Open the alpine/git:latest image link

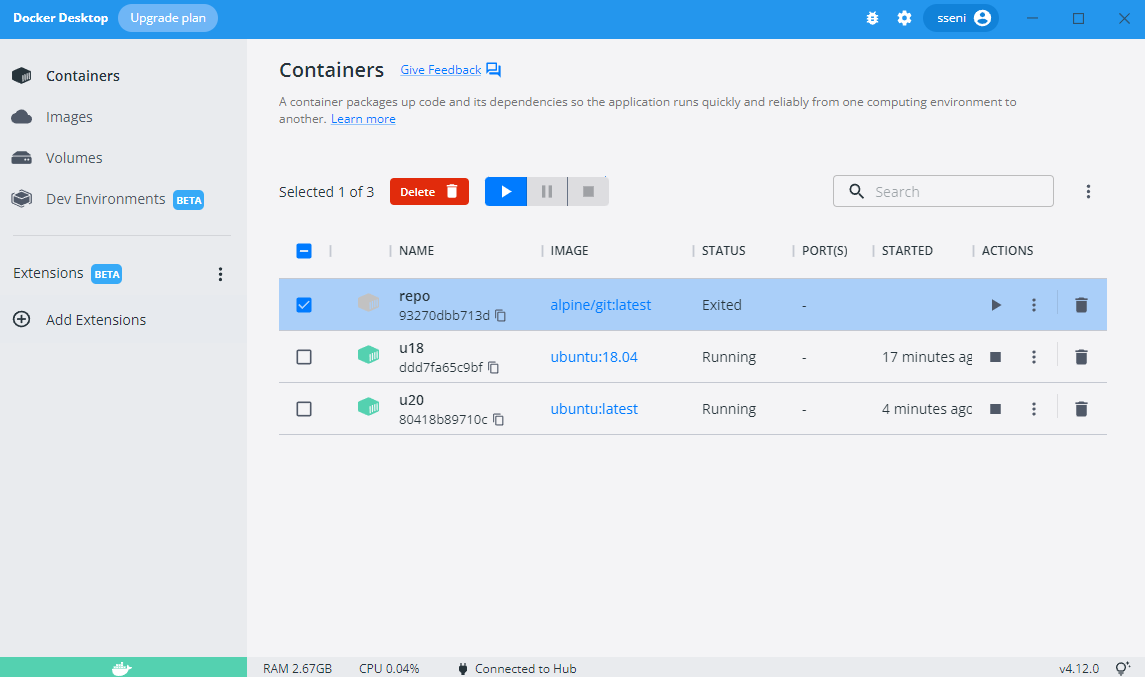click(x=600, y=305)
